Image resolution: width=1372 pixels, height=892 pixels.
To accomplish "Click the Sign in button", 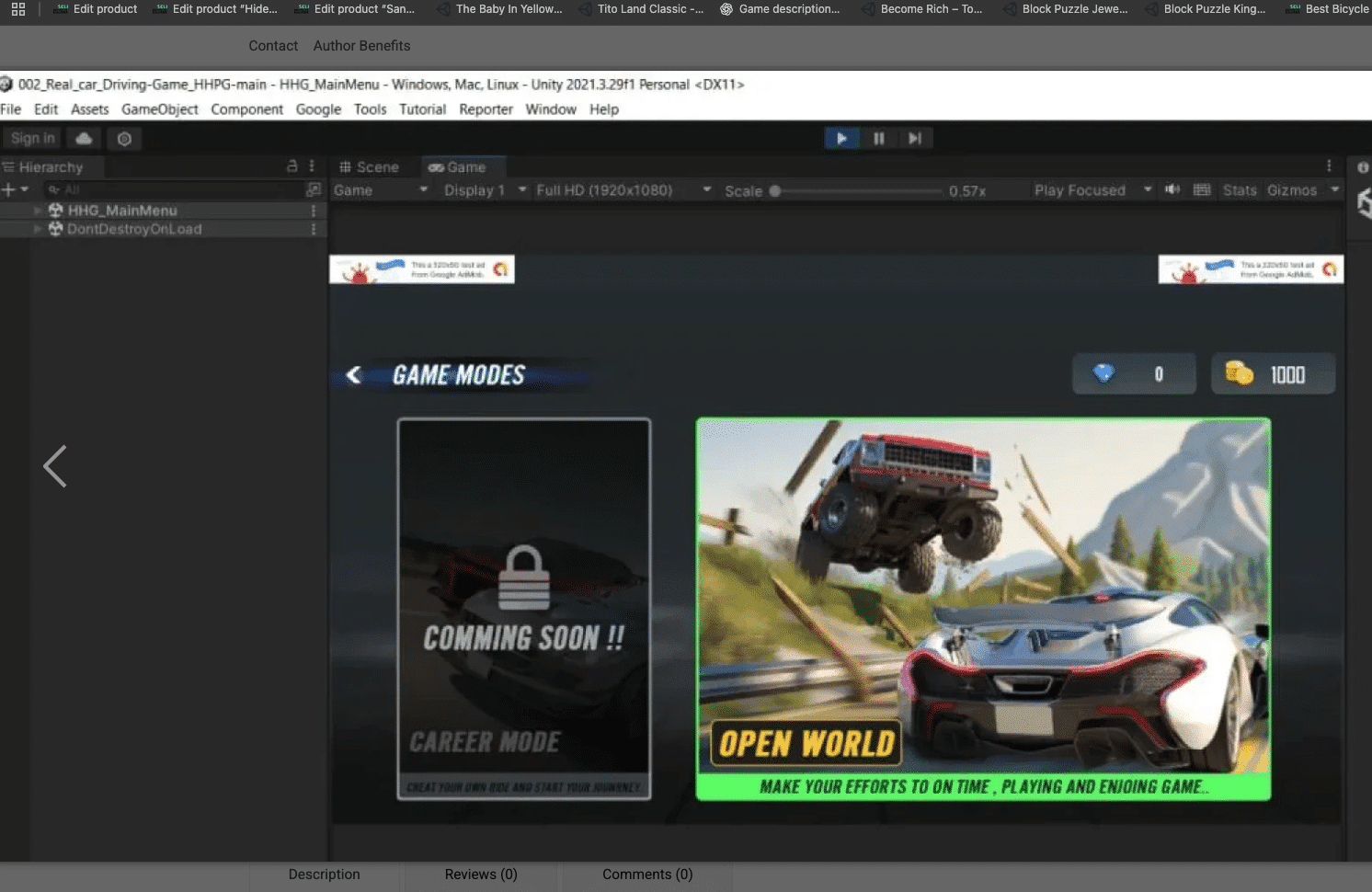I will click(33, 139).
